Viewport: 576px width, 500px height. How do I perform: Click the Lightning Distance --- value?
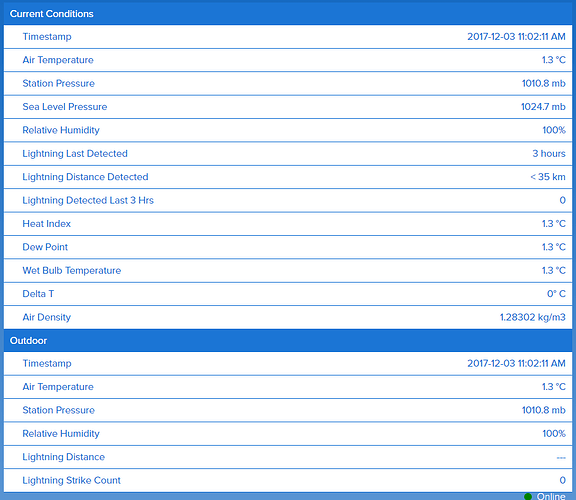click(561, 457)
